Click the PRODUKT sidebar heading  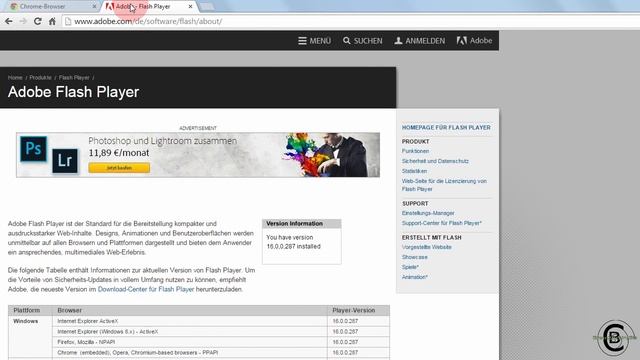coord(416,142)
